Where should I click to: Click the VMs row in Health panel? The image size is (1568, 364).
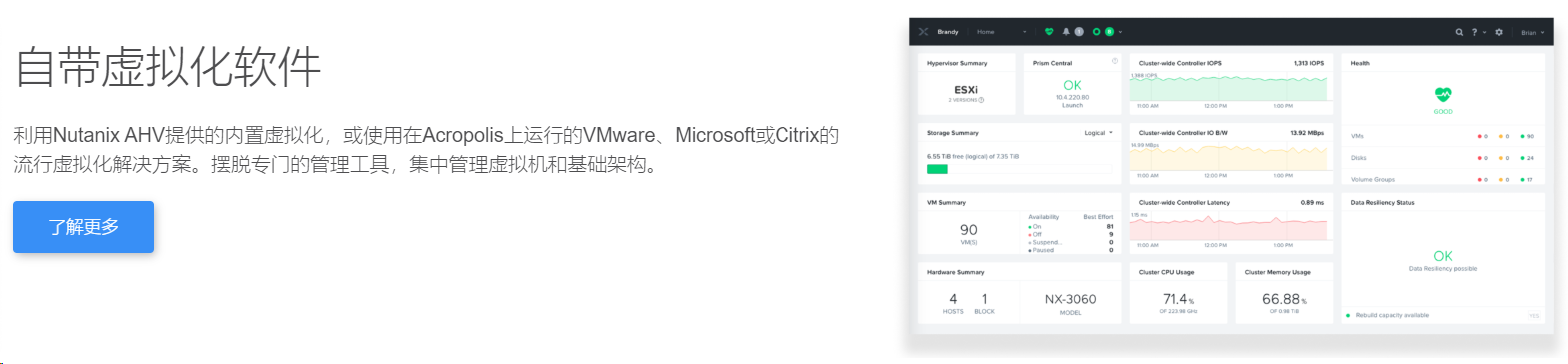(1442, 136)
